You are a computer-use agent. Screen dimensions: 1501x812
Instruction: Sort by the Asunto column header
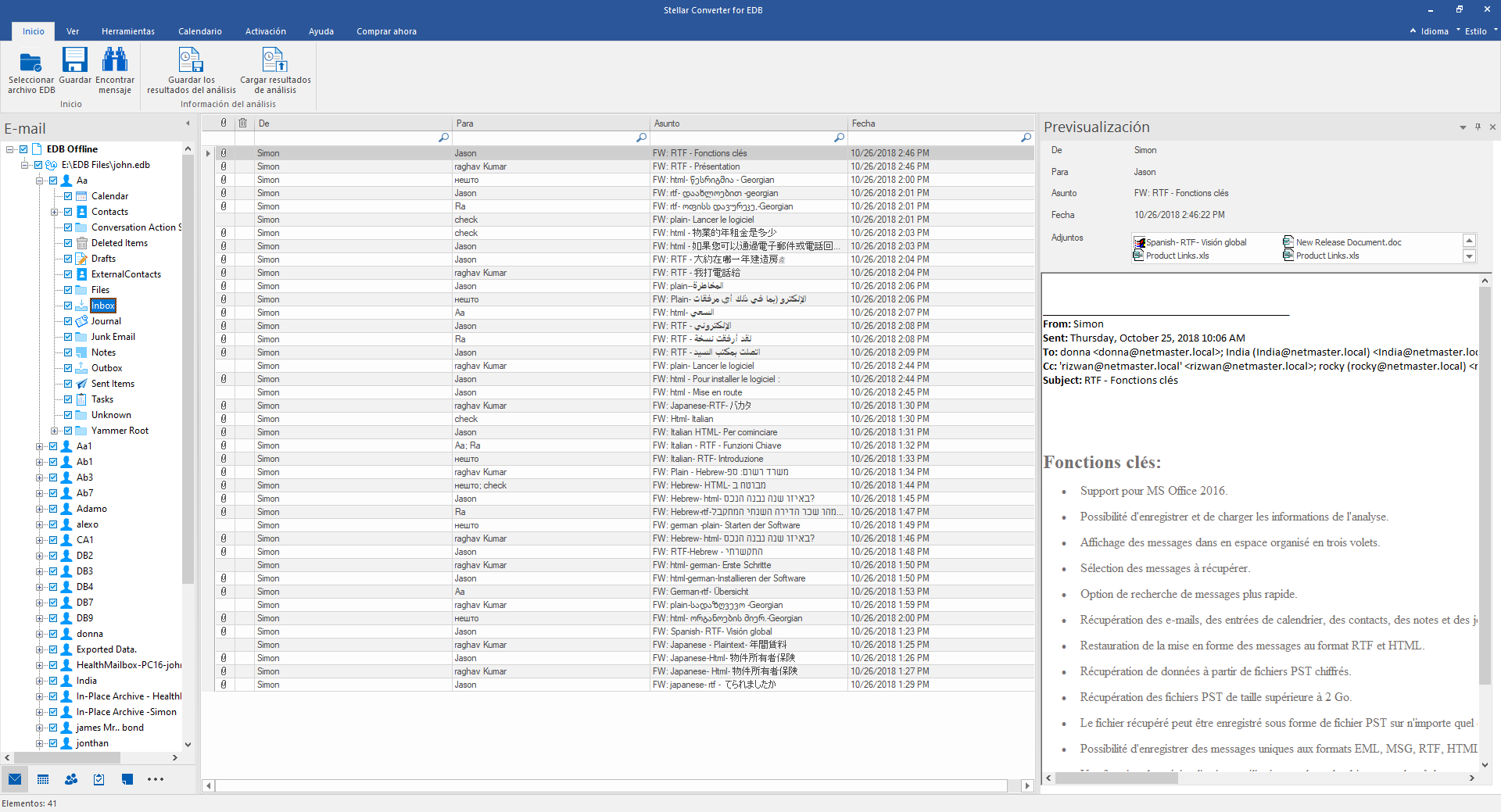pos(749,123)
